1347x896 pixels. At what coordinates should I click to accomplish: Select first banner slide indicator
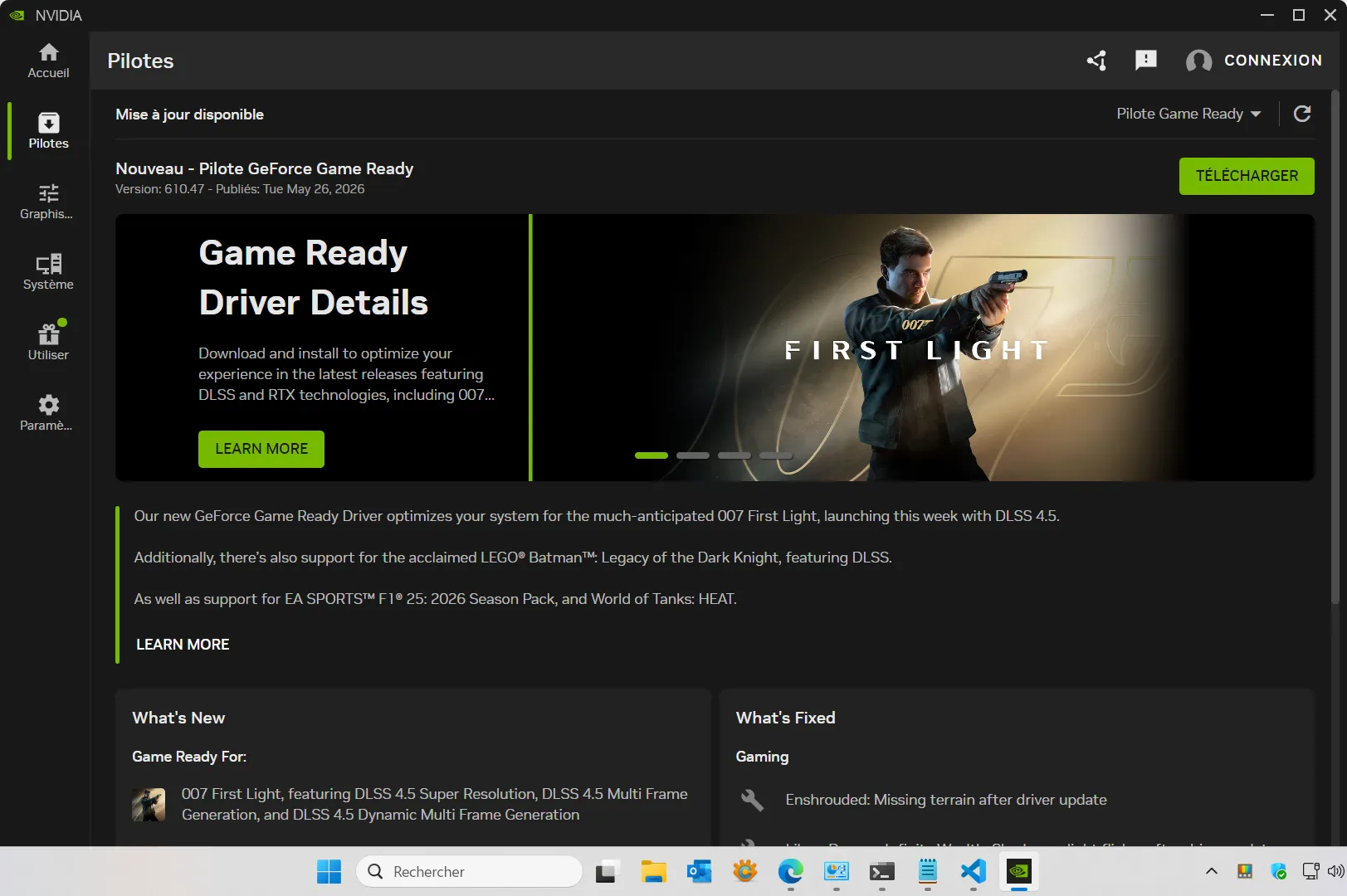pyautogui.click(x=652, y=455)
